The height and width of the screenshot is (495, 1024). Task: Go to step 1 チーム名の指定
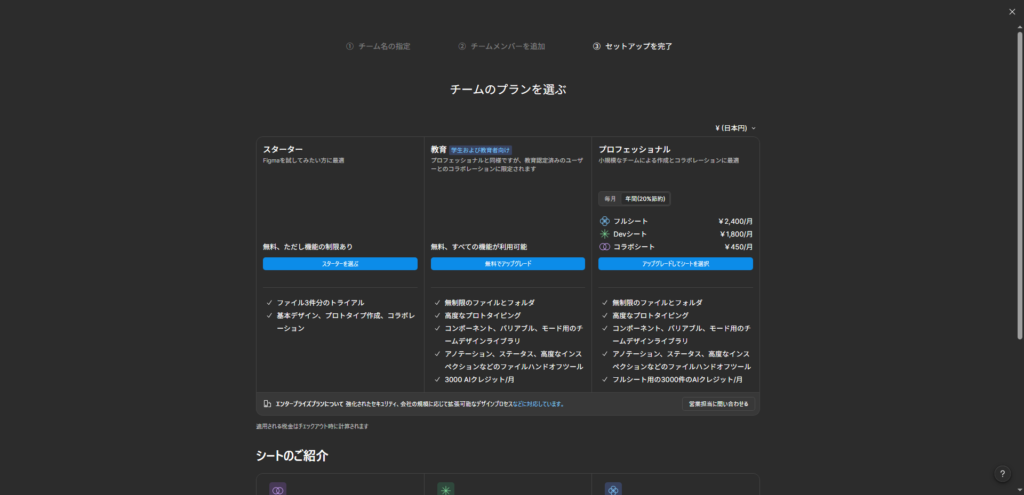click(x=378, y=46)
